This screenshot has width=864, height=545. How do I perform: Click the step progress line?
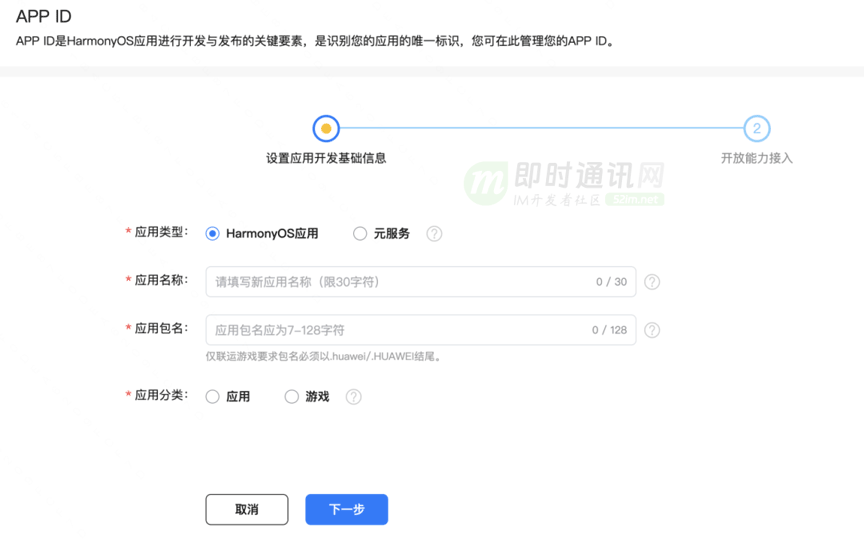tap(542, 128)
